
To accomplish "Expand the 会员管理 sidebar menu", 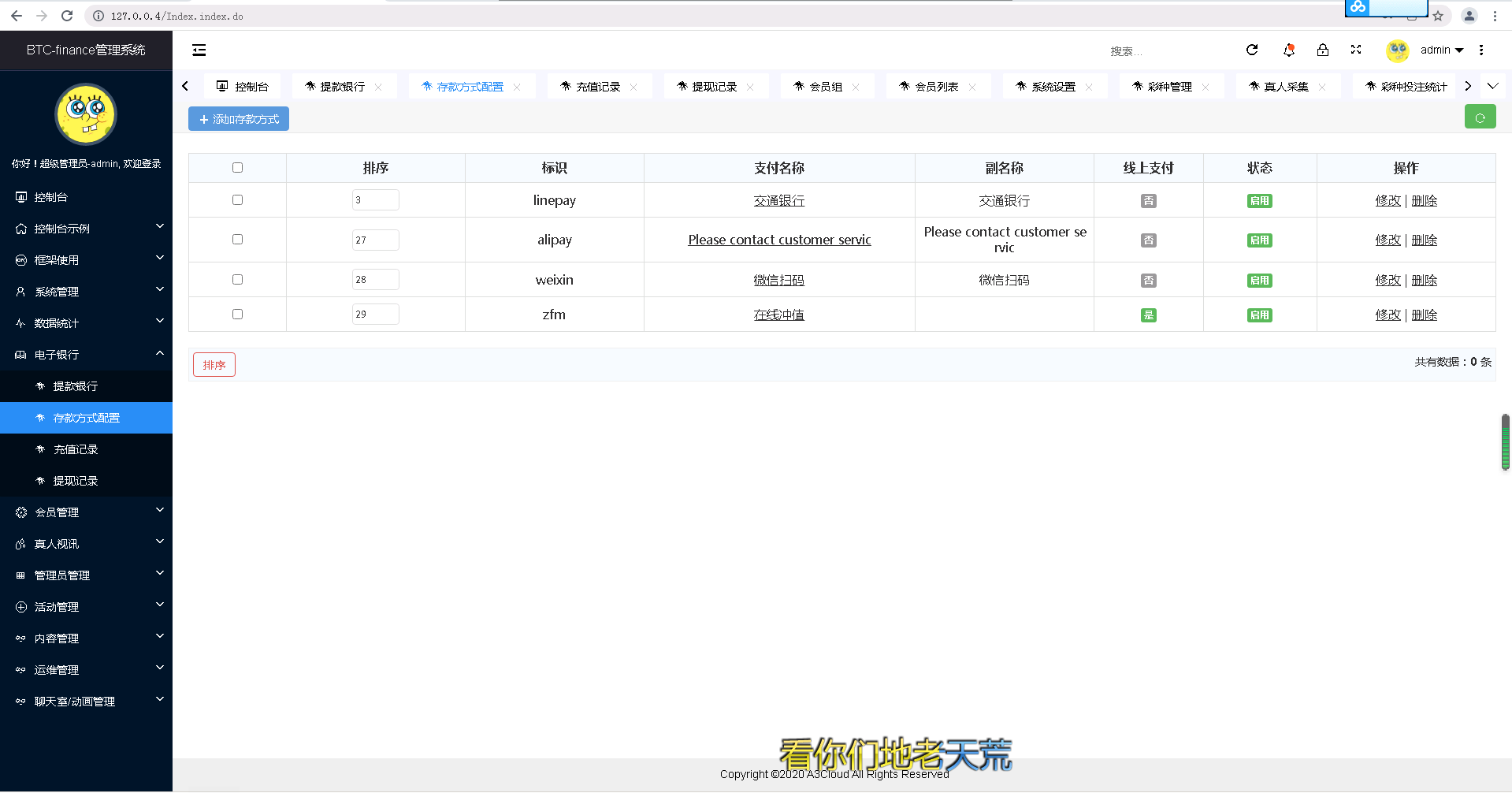I will click(87, 512).
